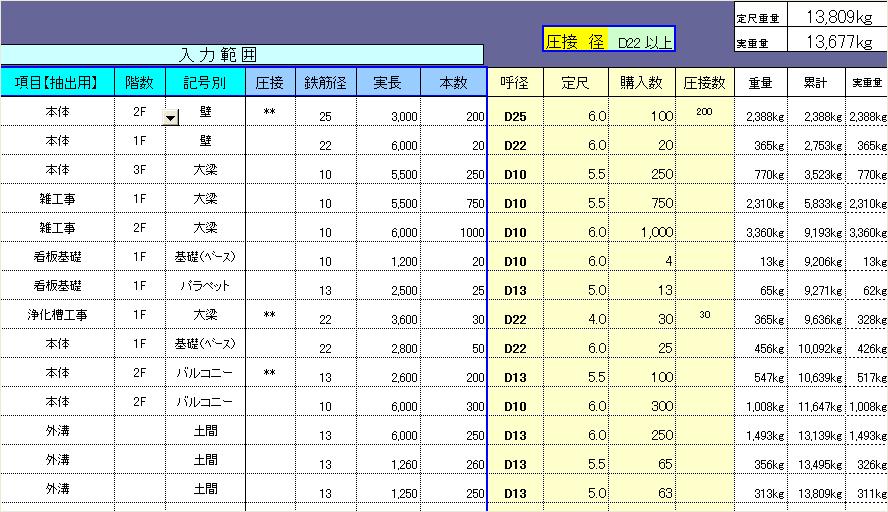The width and height of the screenshot is (888, 512).
Task: Click the 基礎(ベース) cell in 看板基礎 row
Action: (205, 257)
